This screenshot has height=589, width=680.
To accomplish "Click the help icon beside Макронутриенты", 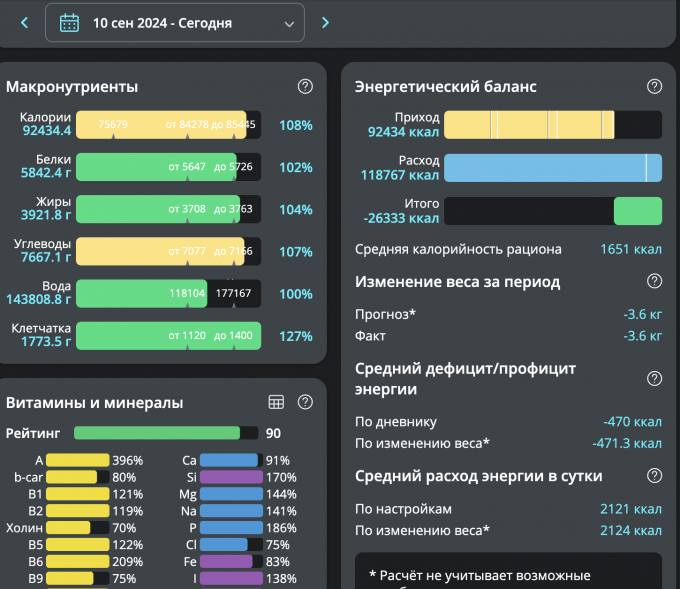I will coord(305,87).
